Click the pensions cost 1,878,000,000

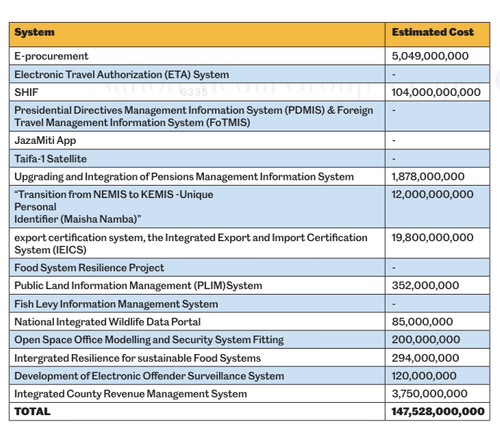click(428, 177)
